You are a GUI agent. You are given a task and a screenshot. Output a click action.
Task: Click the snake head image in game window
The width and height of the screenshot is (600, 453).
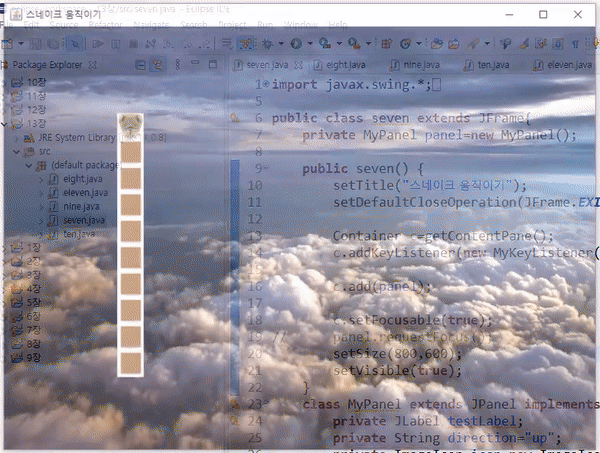point(130,124)
